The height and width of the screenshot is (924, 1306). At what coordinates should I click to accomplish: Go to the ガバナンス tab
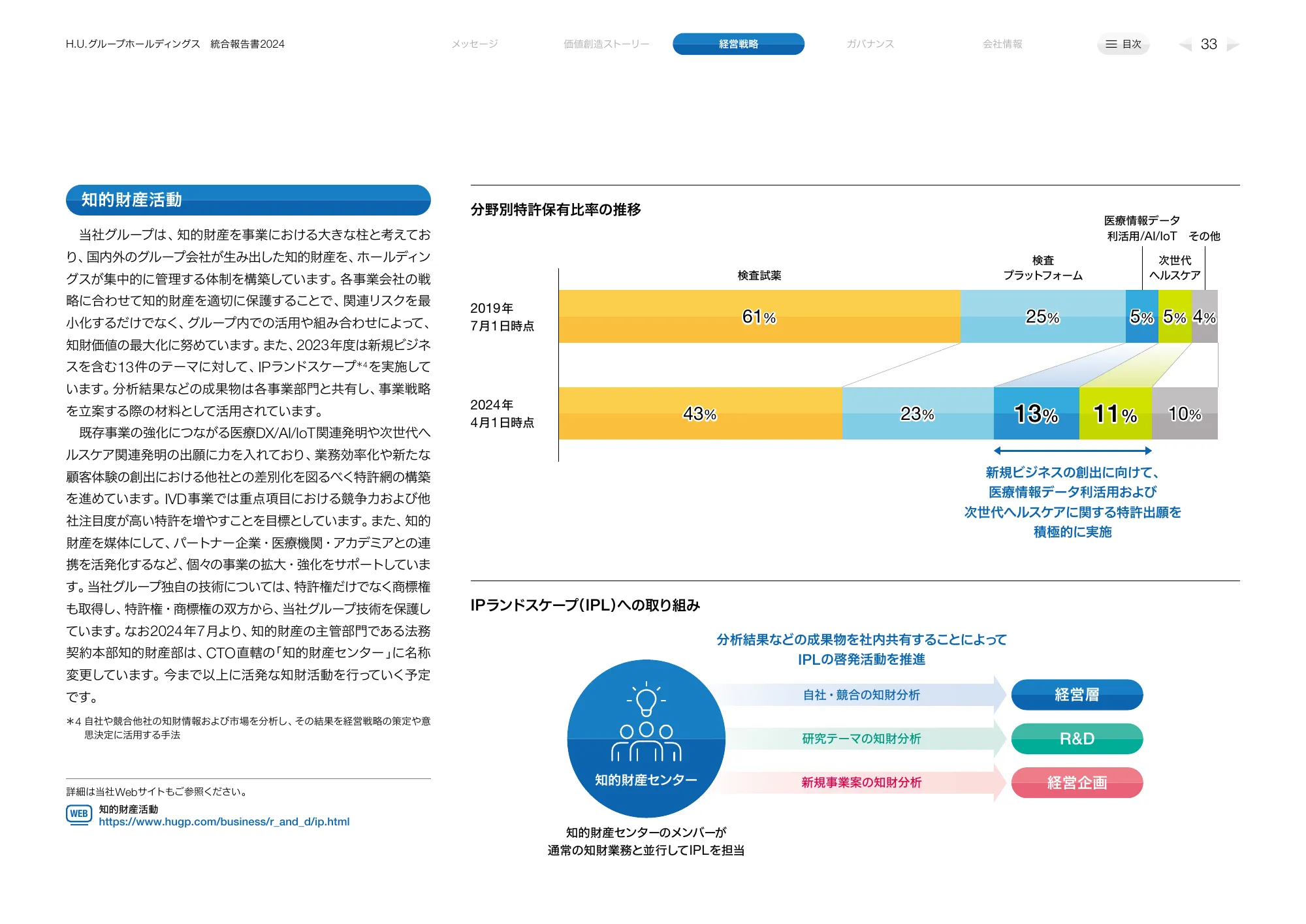click(870, 44)
